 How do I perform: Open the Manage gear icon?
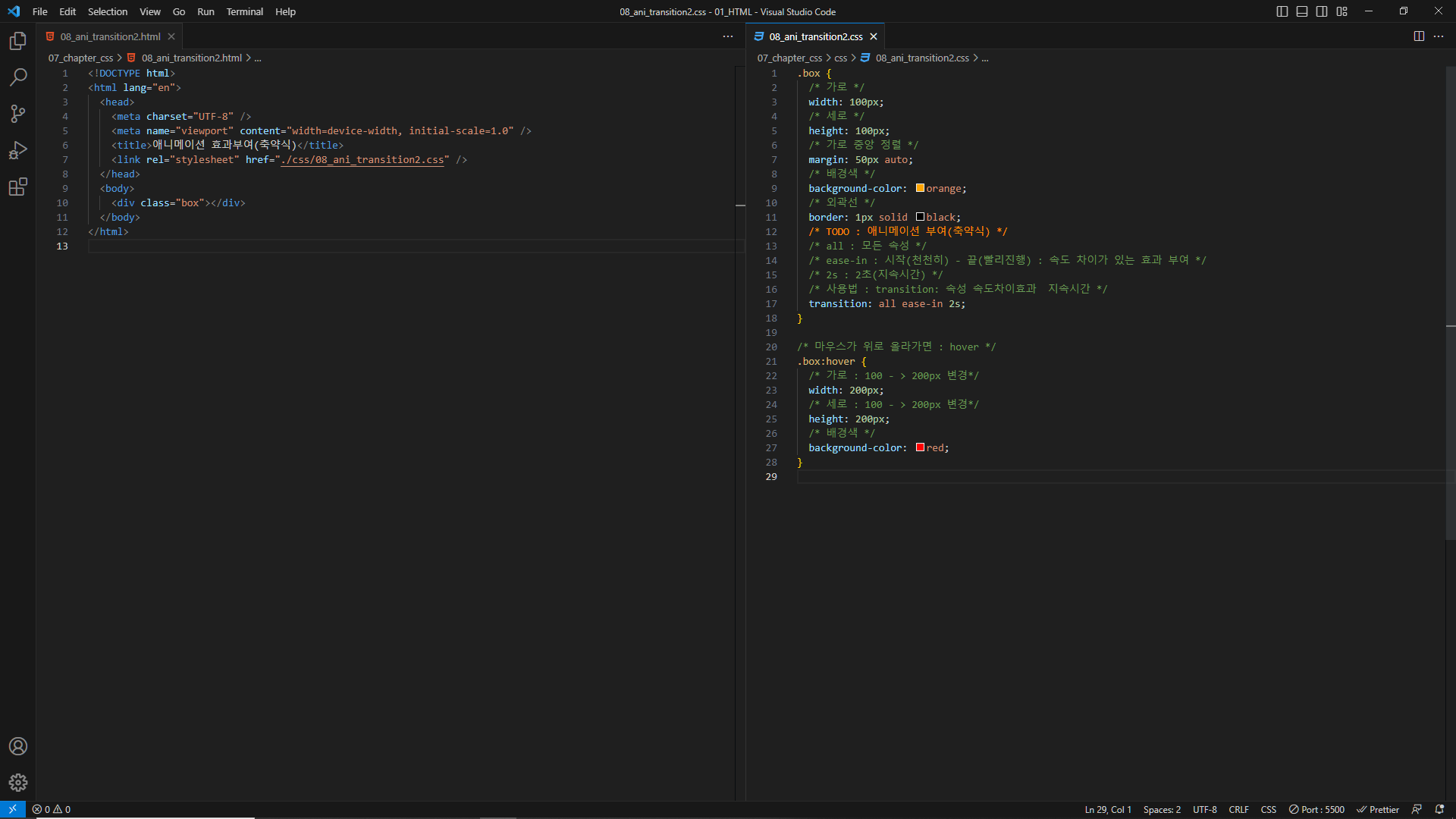coord(17,783)
